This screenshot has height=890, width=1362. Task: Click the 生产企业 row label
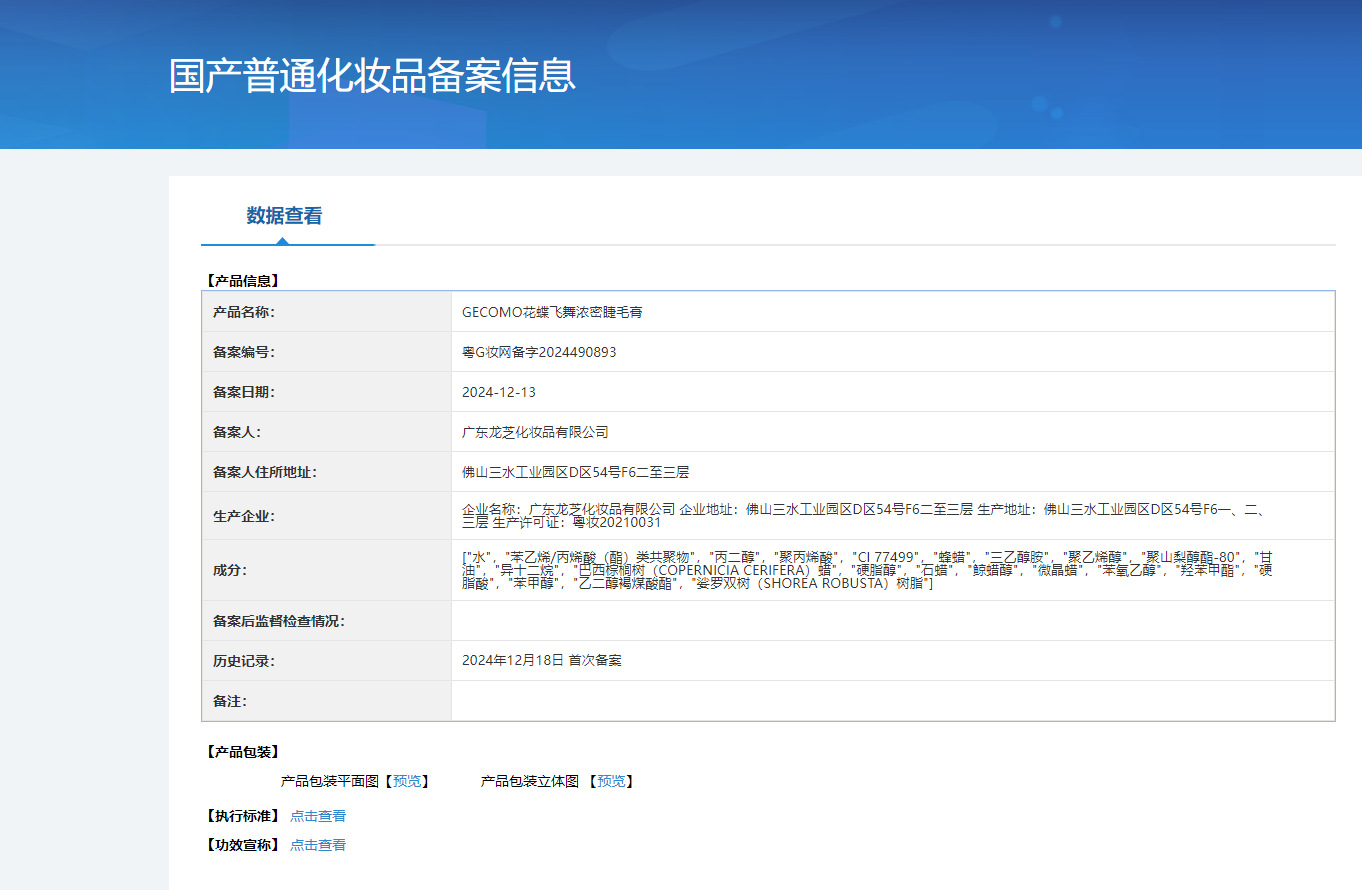pyautogui.click(x=243, y=516)
